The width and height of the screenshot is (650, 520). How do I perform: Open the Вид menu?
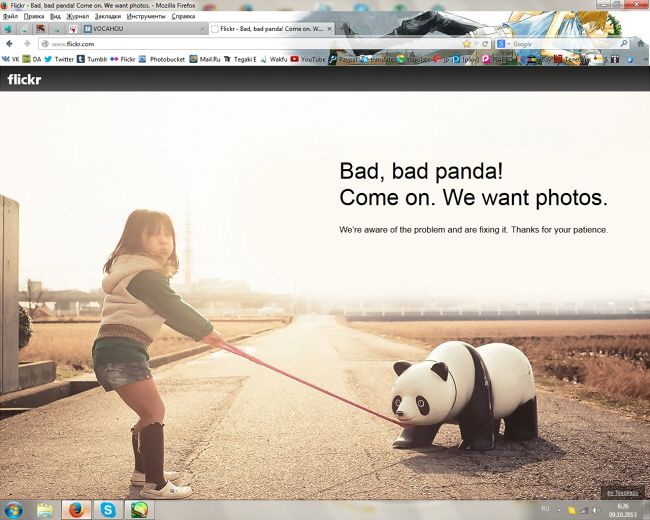pyautogui.click(x=55, y=16)
